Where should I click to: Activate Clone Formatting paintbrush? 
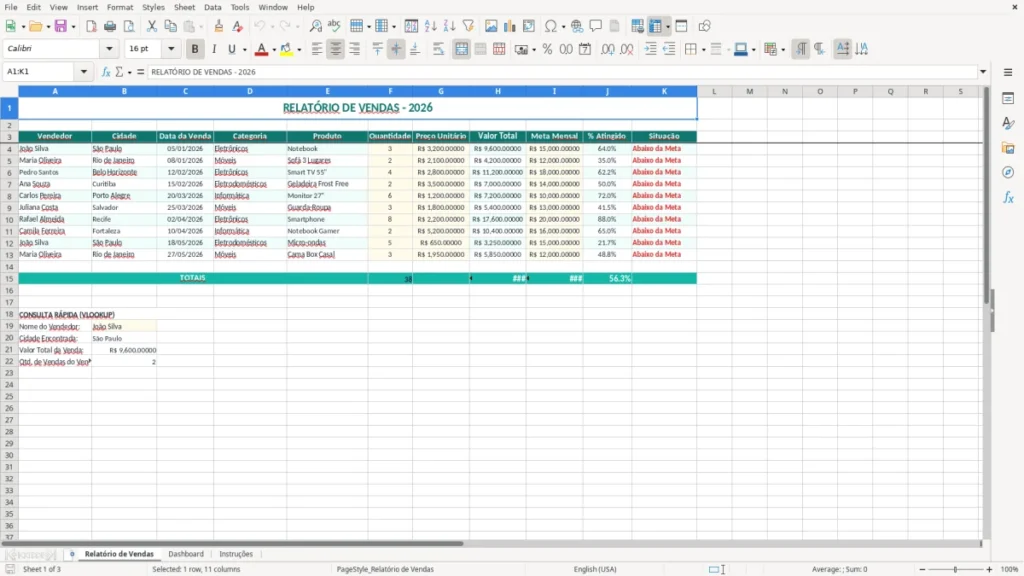[x=219, y=26]
